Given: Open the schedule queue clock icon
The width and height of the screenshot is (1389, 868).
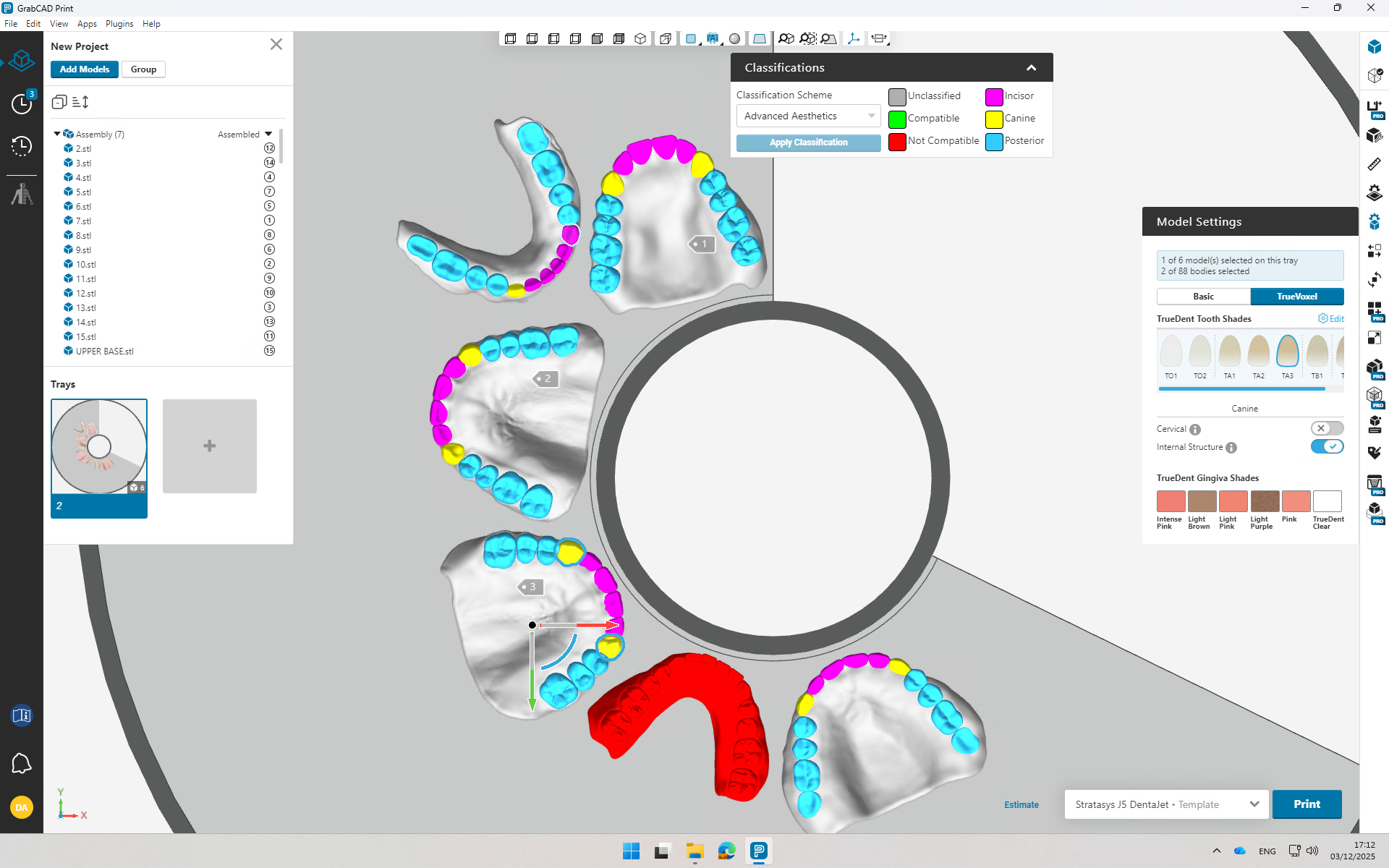Looking at the screenshot, I should coord(22,103).
